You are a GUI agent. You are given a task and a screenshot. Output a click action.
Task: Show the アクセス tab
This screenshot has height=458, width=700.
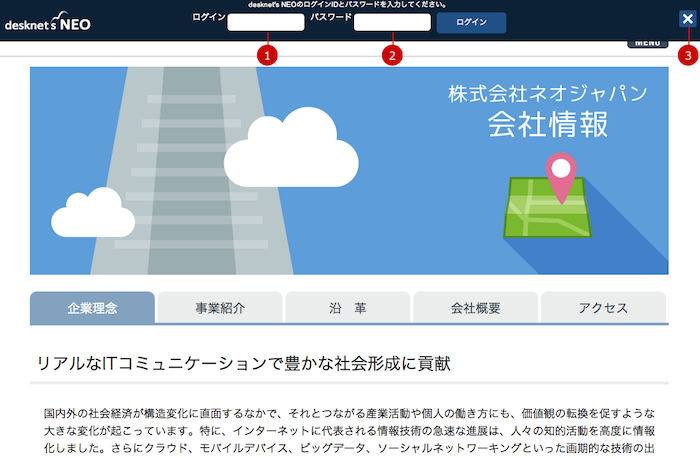coord(603,308)
